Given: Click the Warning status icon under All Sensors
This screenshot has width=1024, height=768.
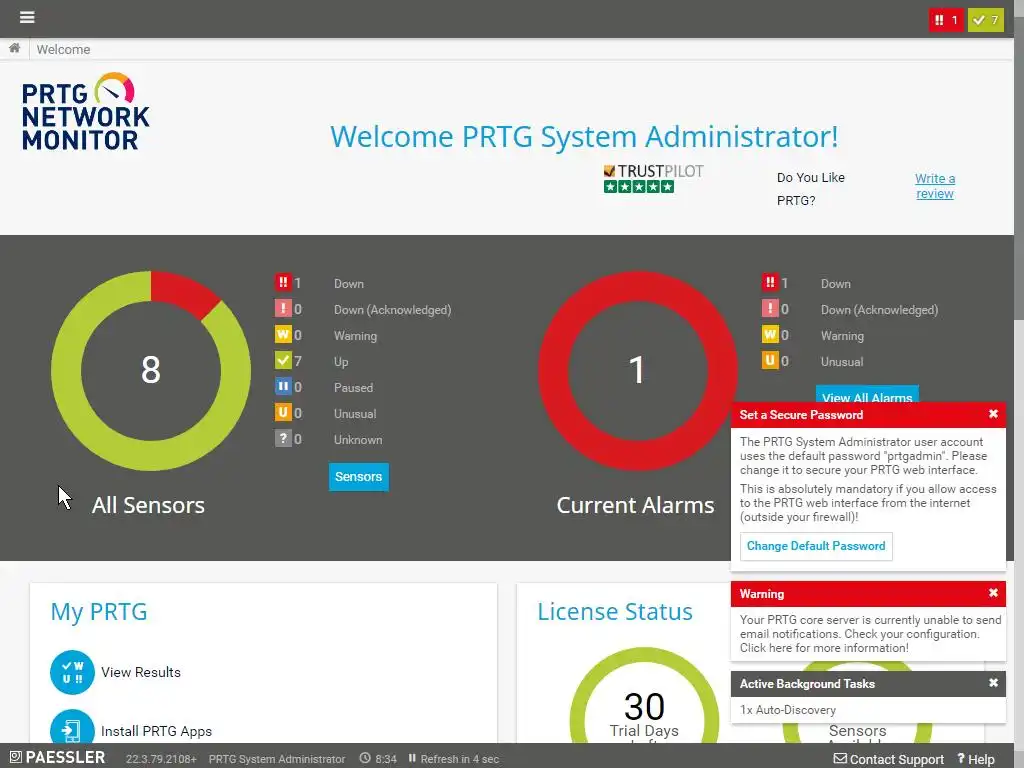Looking at the screenshot, I should pos(283,334).
